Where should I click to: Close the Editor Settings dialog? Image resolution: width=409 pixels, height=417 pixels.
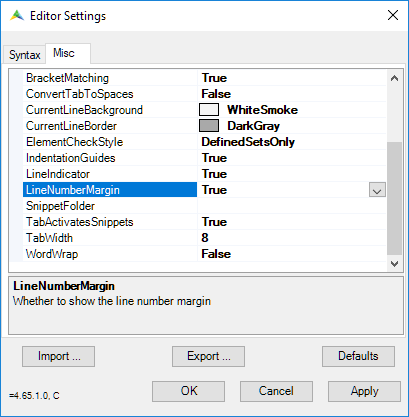(393, 15)
